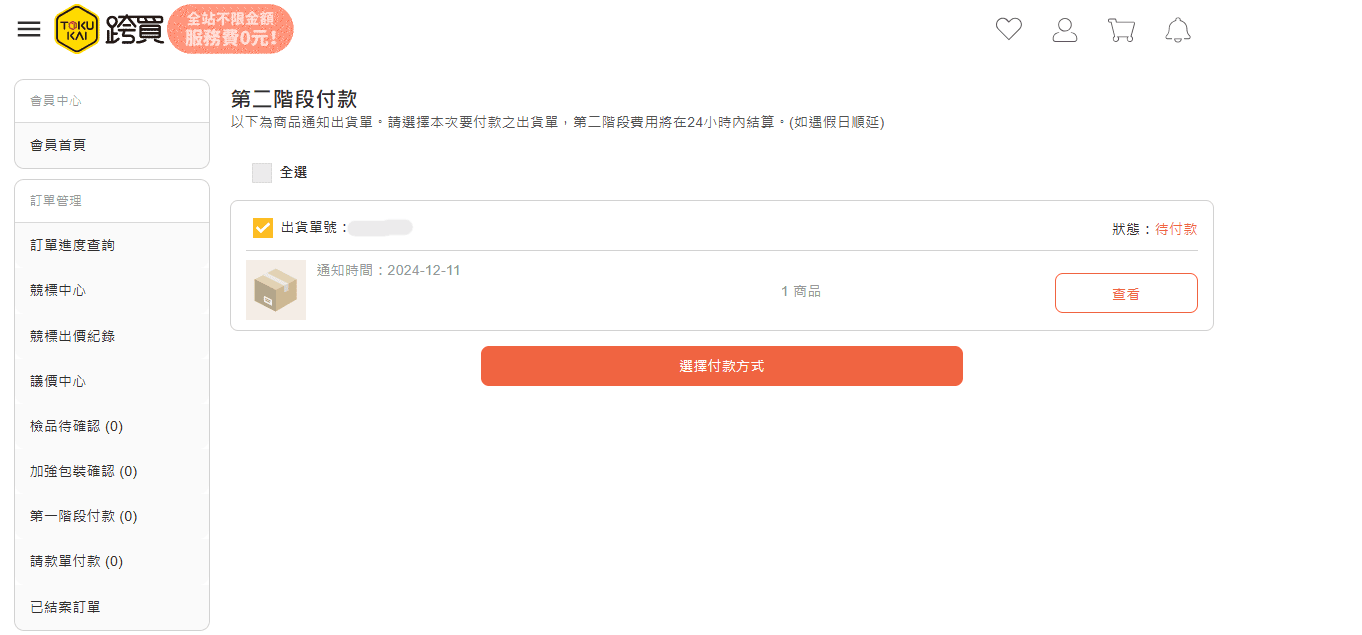Open the wishlist heart icon
The image size is (1362, 635).
click(x=1009, y=30)
